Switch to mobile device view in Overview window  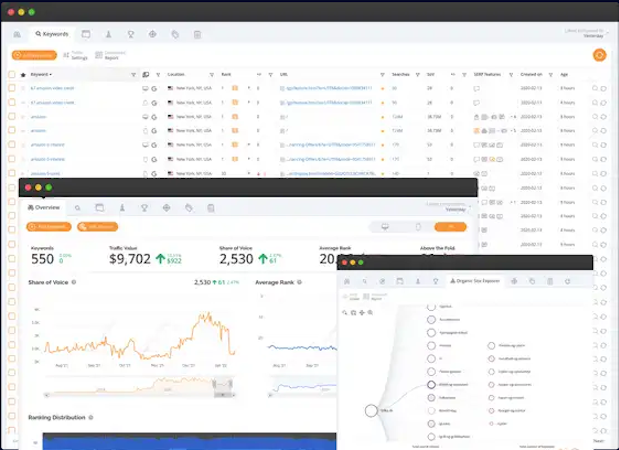click(x=418, y=227)
